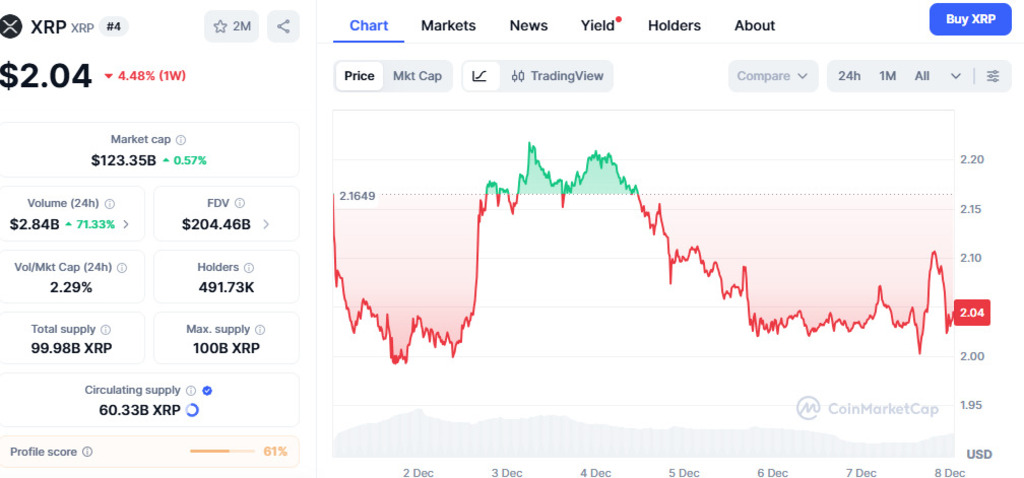Open the Compare dropdown

(x=773, y=76)
